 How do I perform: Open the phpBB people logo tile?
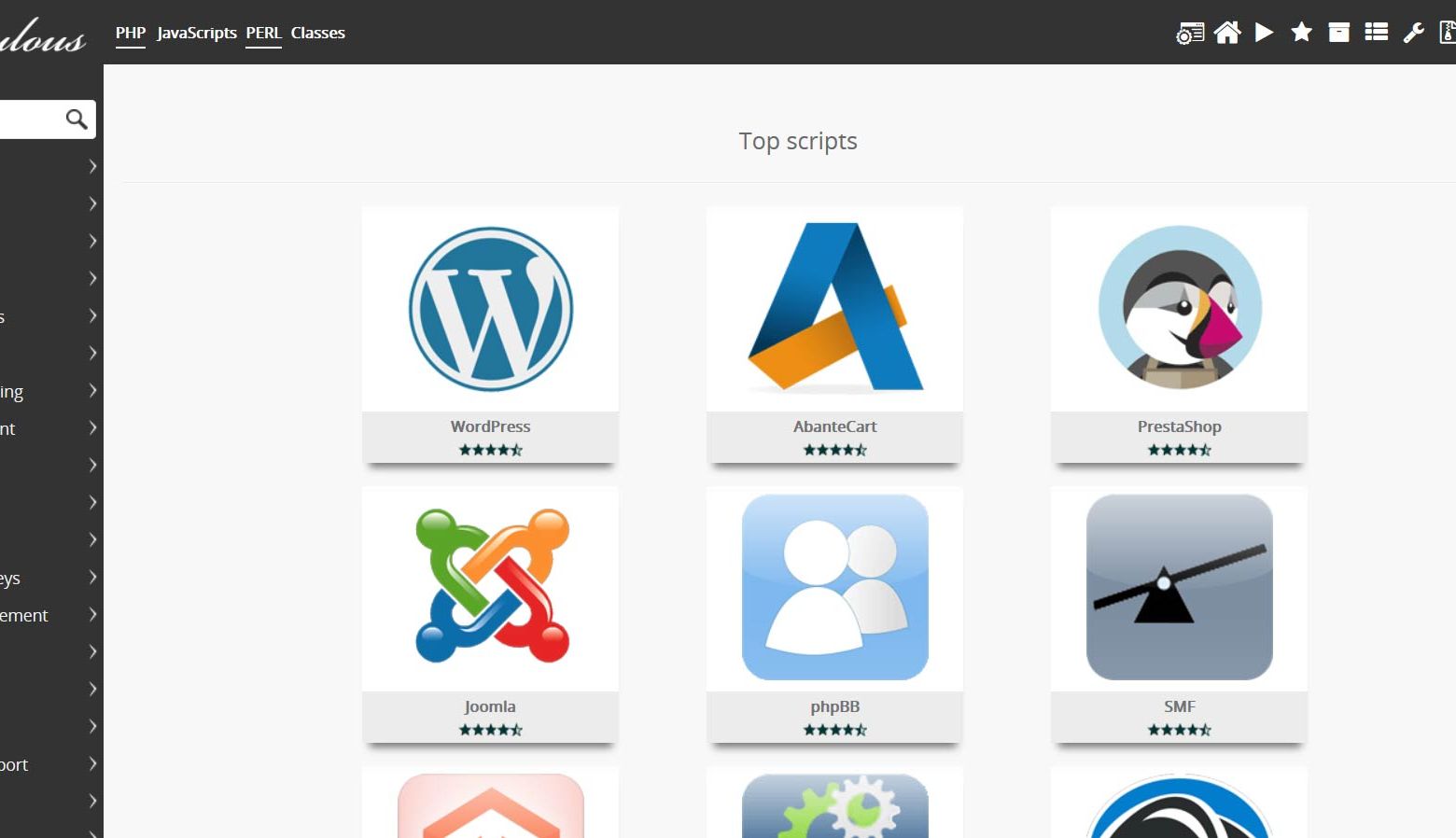[835, 587]
